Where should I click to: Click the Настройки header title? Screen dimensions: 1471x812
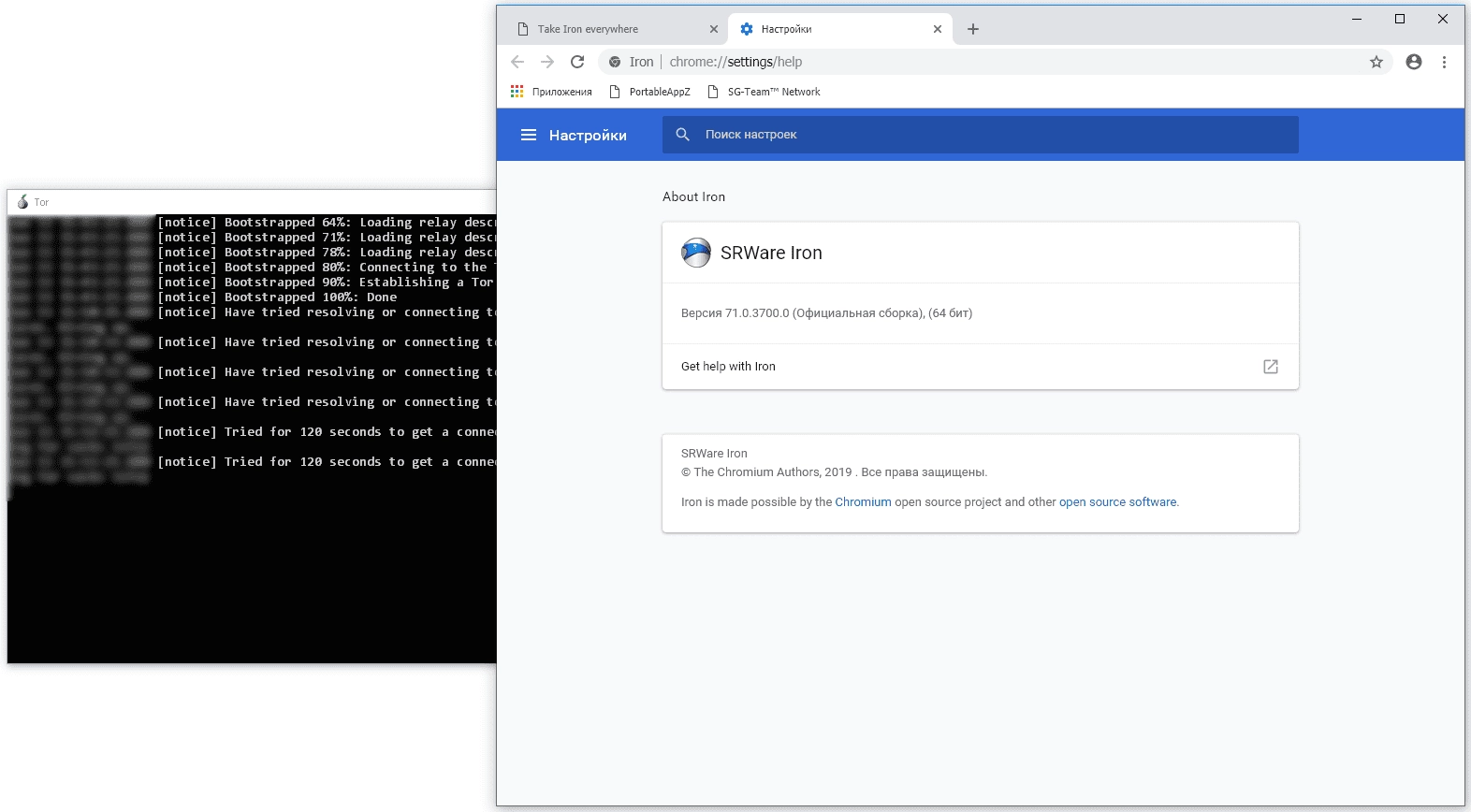click(x=588, y=135)
